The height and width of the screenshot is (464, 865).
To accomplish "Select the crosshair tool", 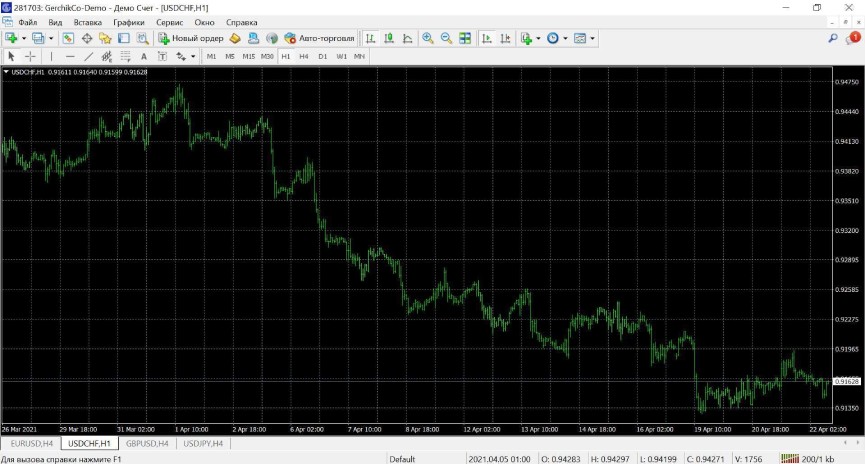I will tap(30, 56).
